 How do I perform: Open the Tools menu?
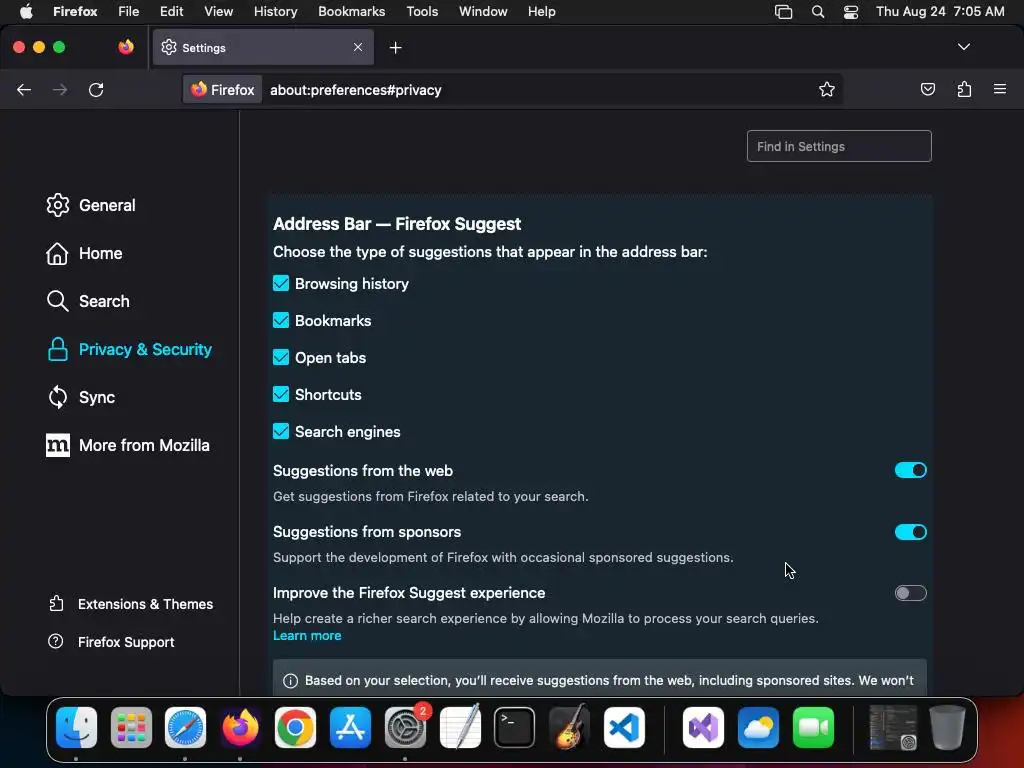pyautogui.click(x=422, y=12)
